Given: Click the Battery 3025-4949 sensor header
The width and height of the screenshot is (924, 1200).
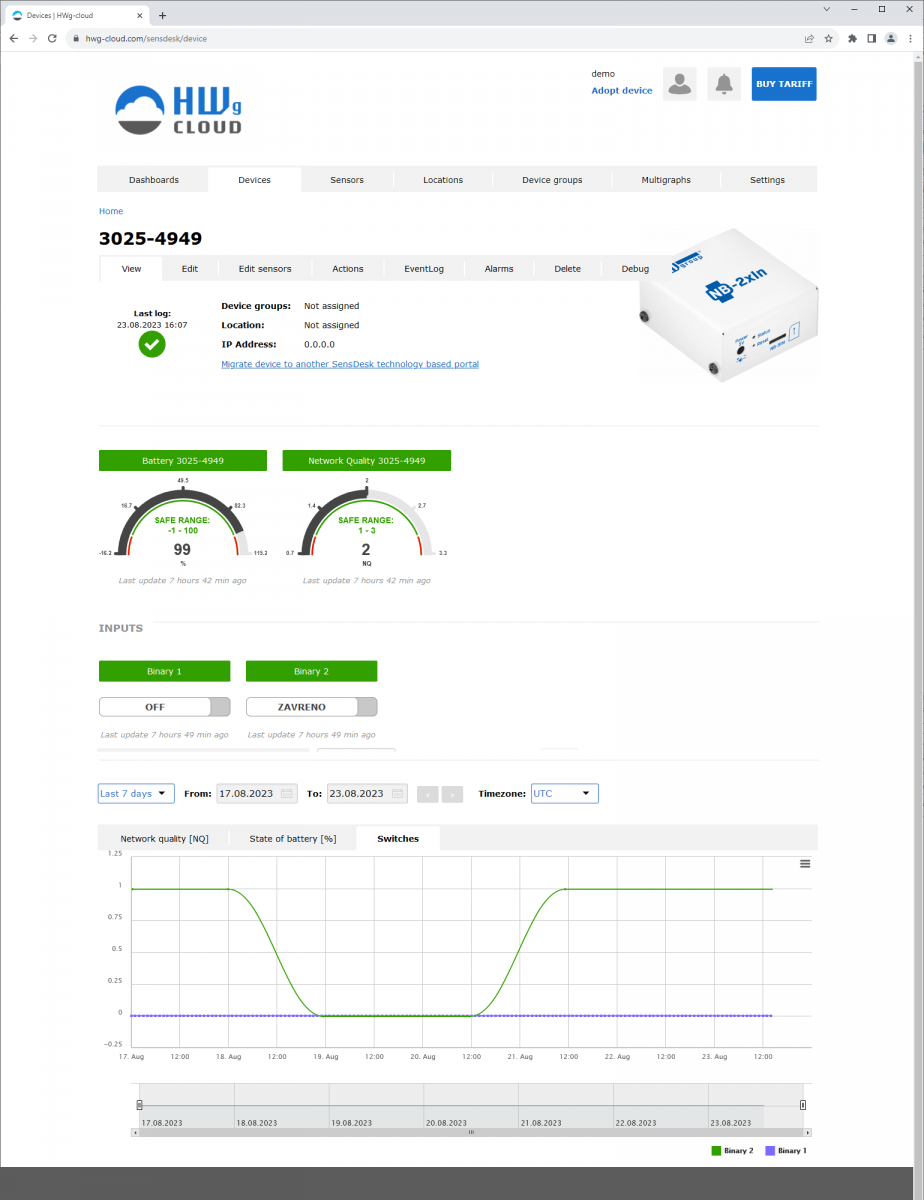Looking at the screenshot, I should 183,461.
